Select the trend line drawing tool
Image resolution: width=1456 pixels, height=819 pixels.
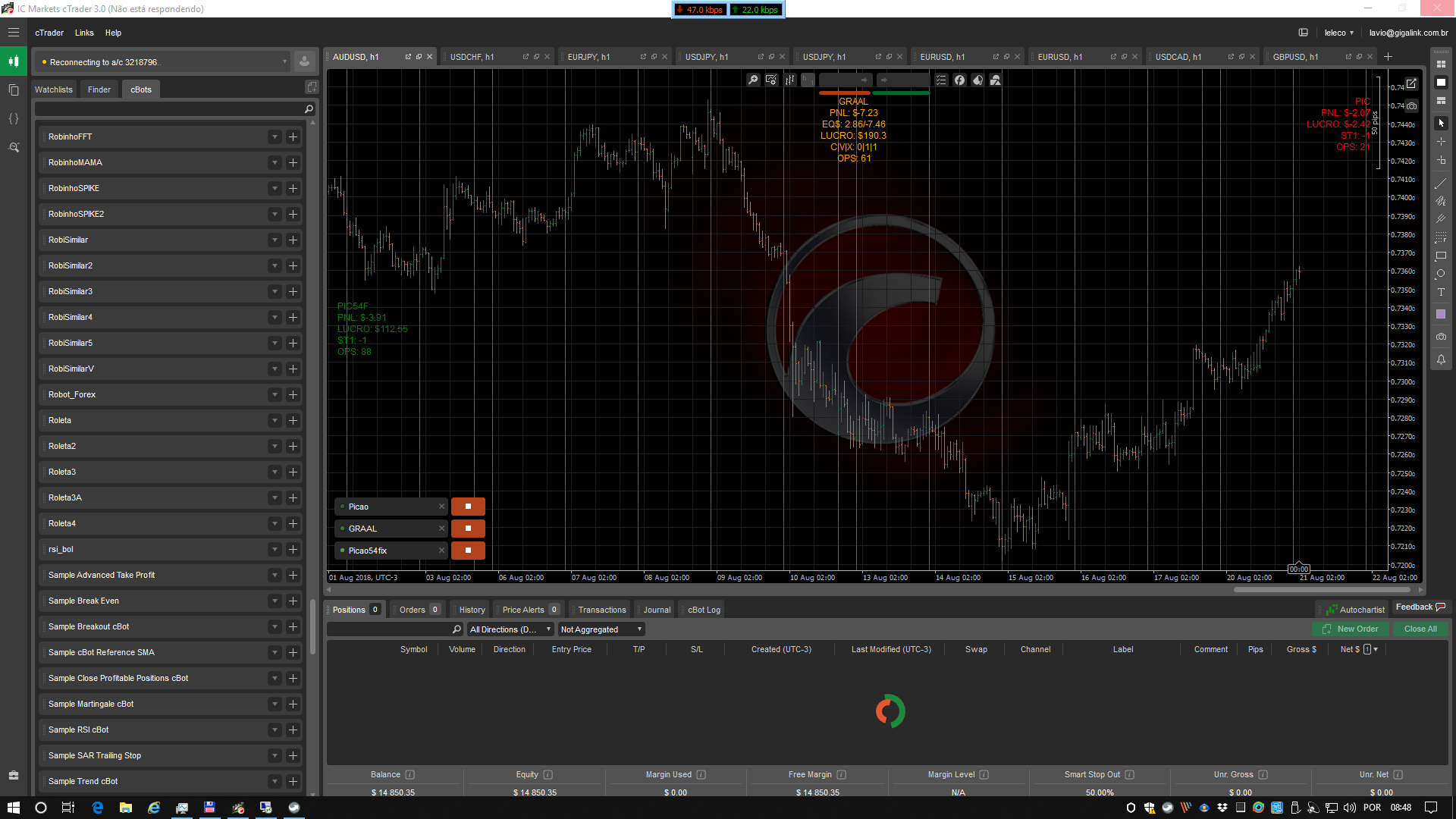[x=1441, y=183]
